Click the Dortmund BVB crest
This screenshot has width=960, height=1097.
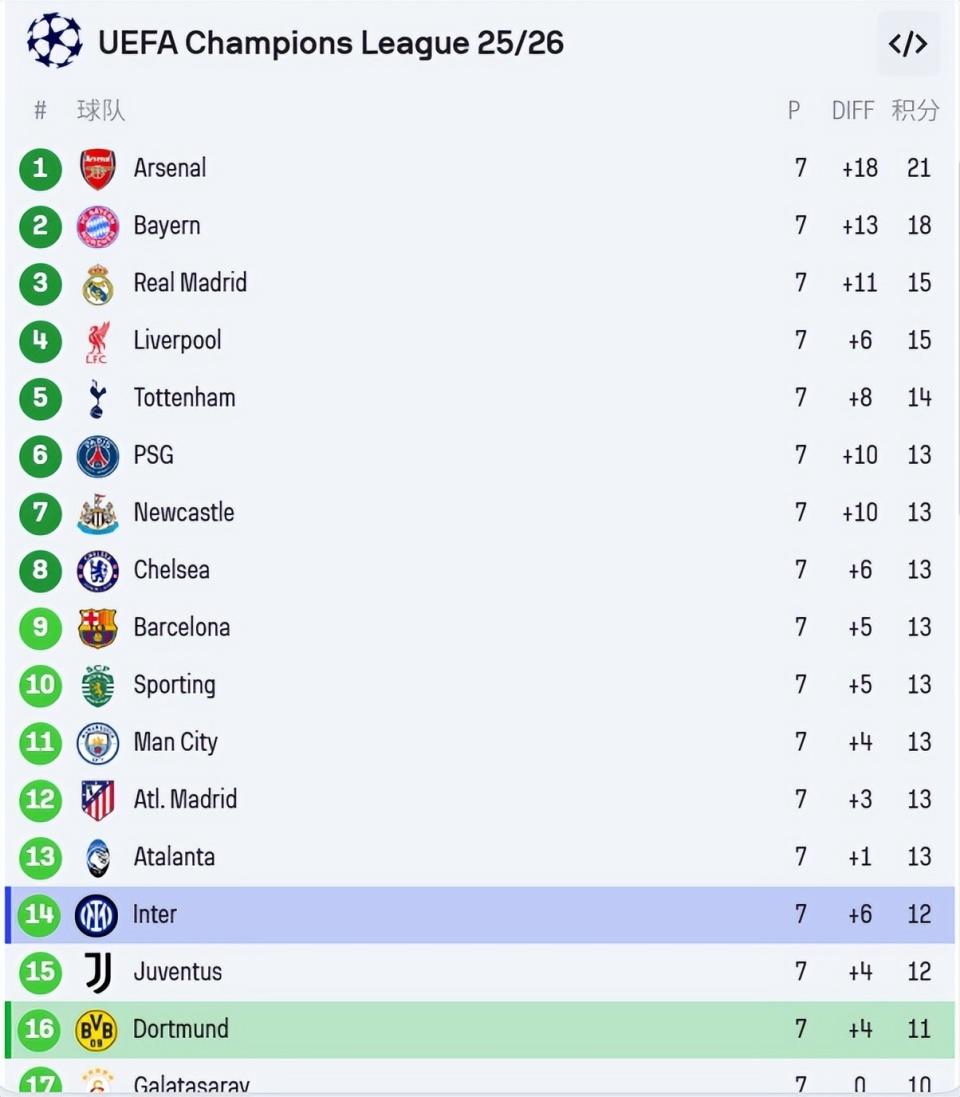point(97,1030)
